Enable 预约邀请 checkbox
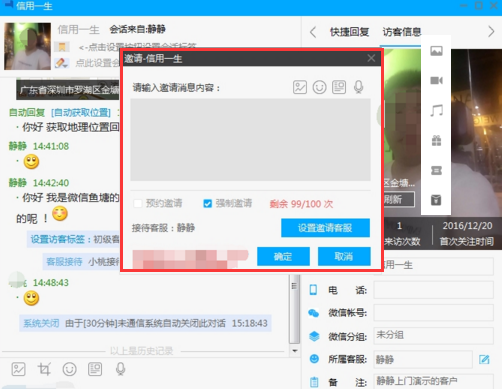Viewport: 504px width, 389px height. click(x=138, y=203)
